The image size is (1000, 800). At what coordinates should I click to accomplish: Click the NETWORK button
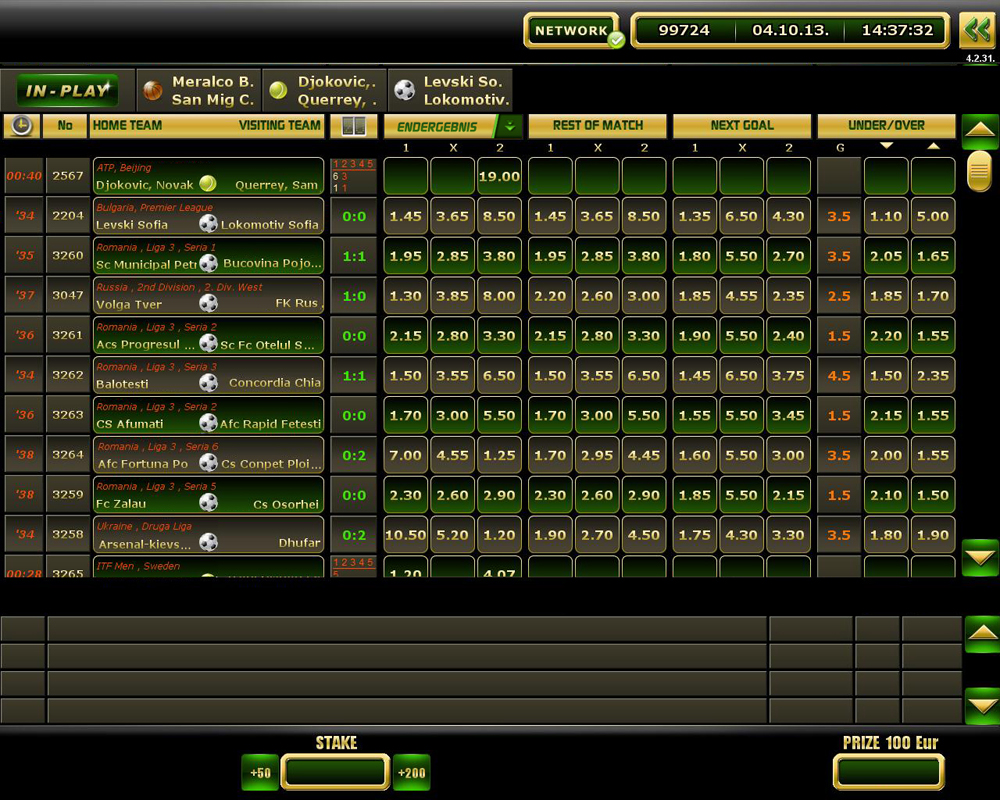click(x=571, y=31)
